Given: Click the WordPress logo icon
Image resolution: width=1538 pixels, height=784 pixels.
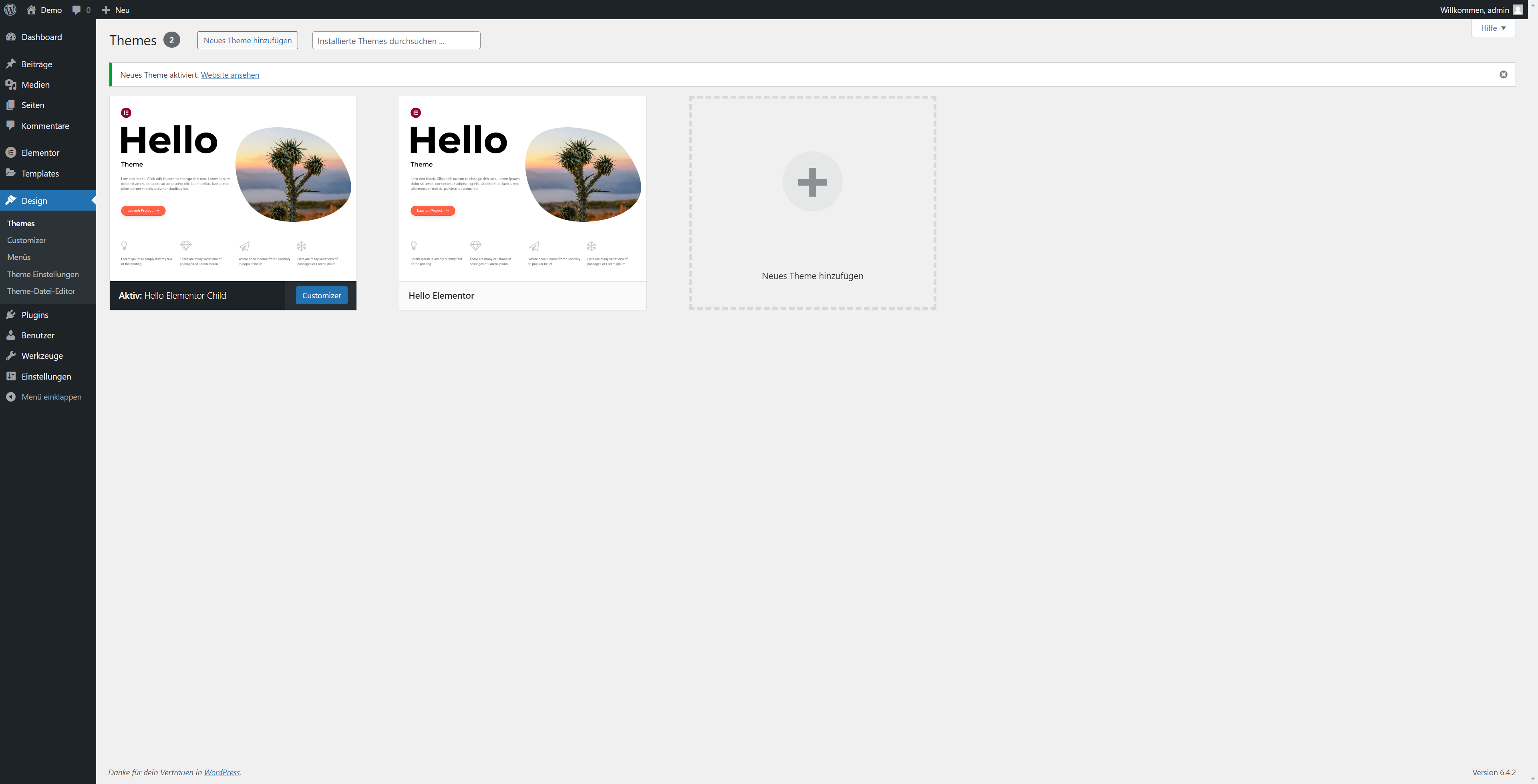Looking at the screenshot, I should pos(10,10).
